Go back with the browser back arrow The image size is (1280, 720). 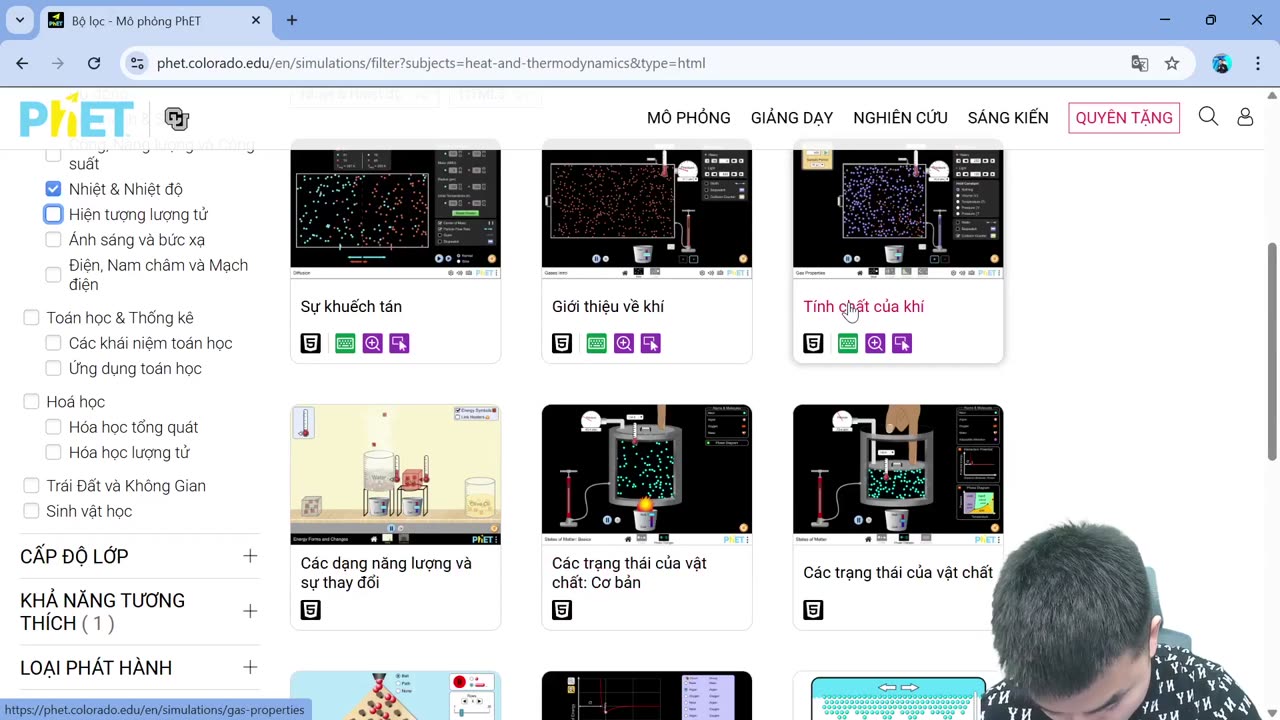point(22,63)
